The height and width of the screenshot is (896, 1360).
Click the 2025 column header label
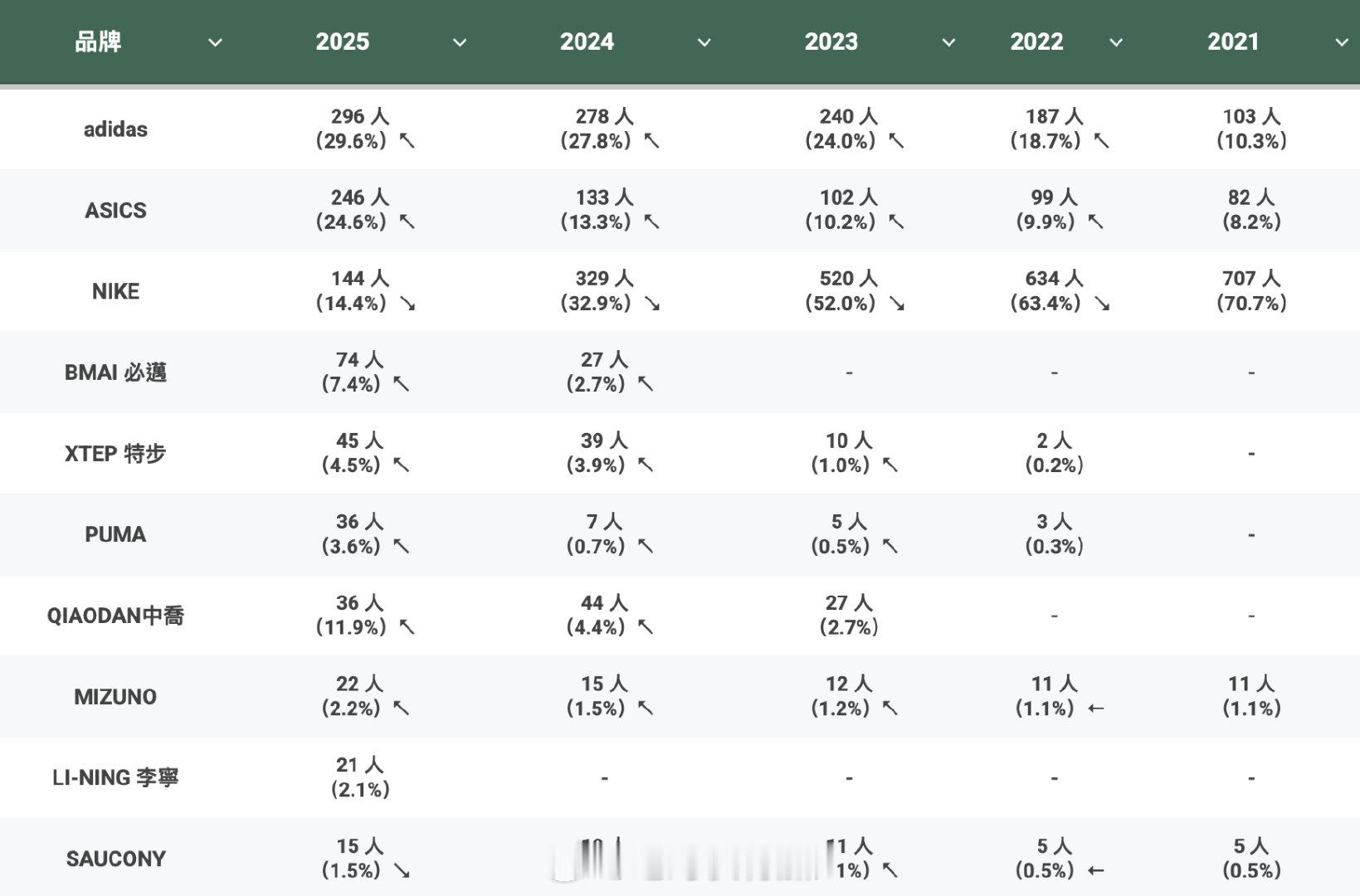(342, 41)
